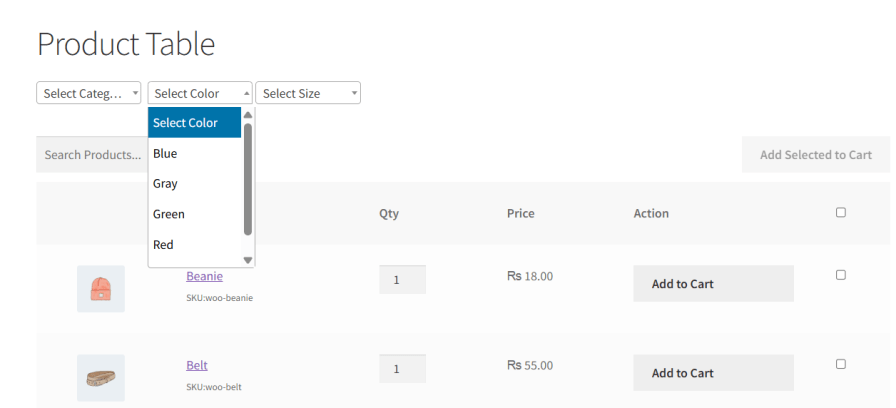Collapse the Select Color dropdown

tap(200, 93)
